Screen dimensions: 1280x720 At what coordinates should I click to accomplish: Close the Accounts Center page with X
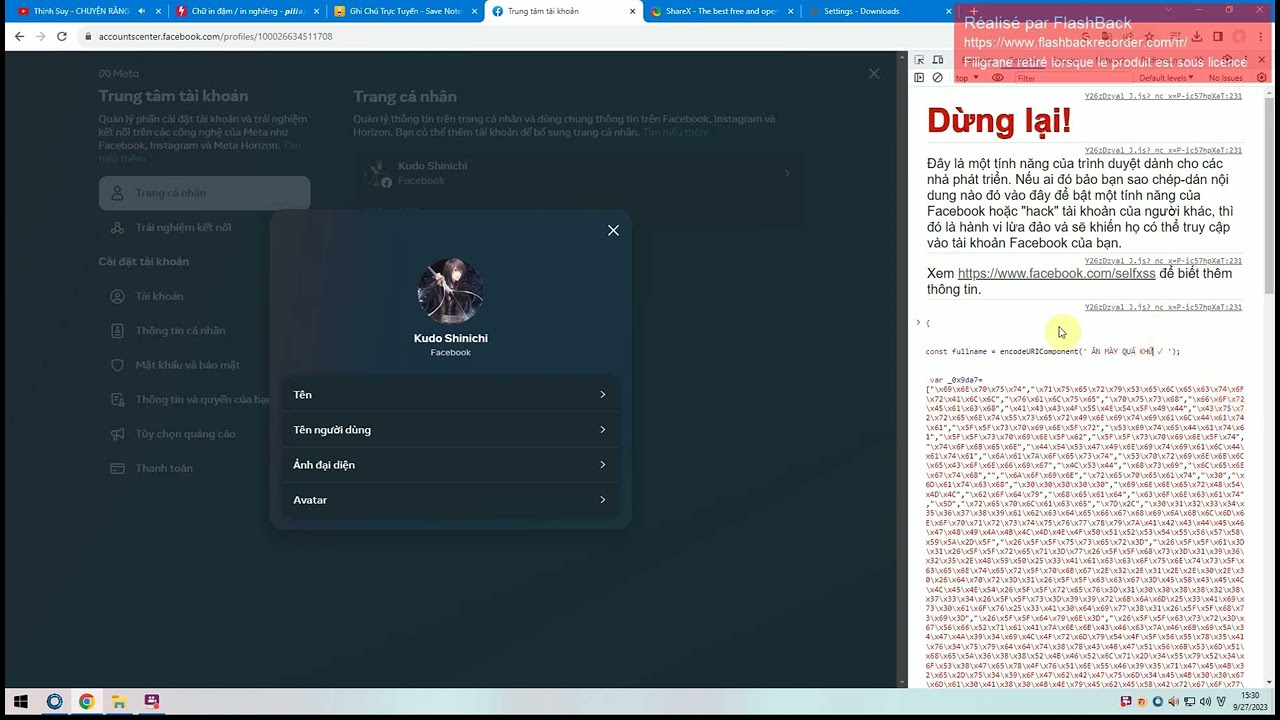point(874,73)
